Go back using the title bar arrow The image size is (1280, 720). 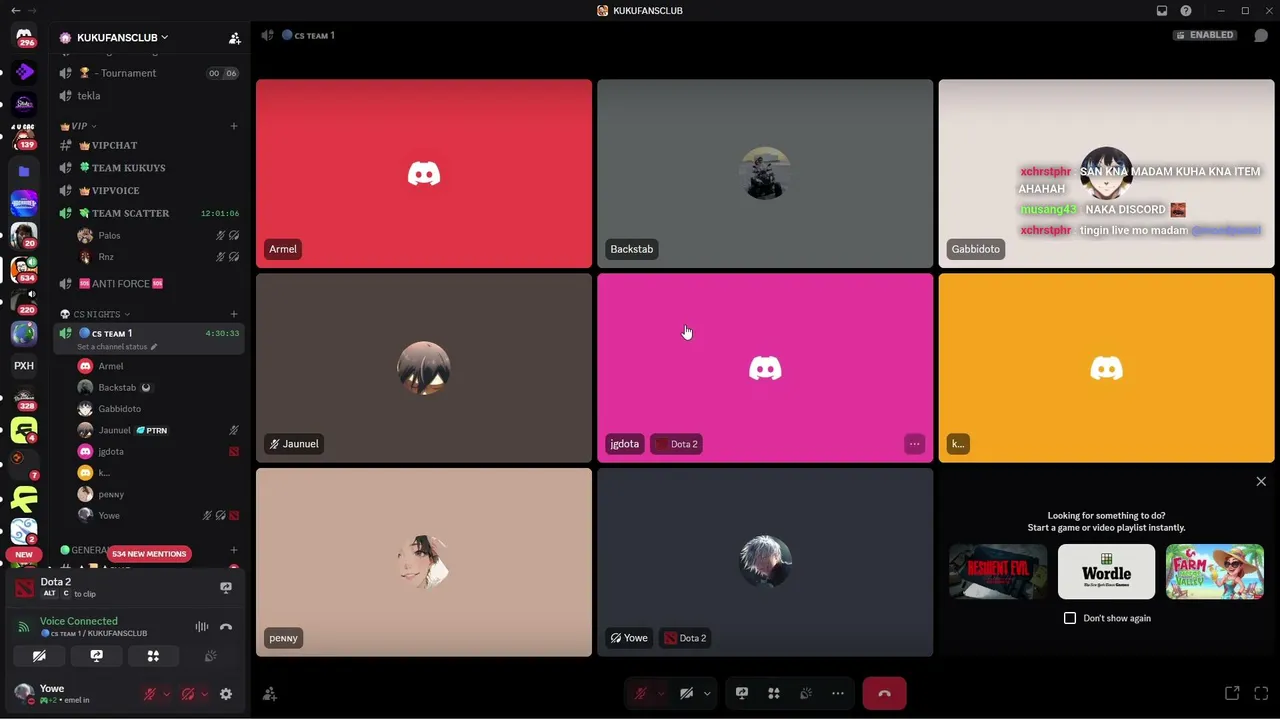pyautogui.click(x=15, y=11)
